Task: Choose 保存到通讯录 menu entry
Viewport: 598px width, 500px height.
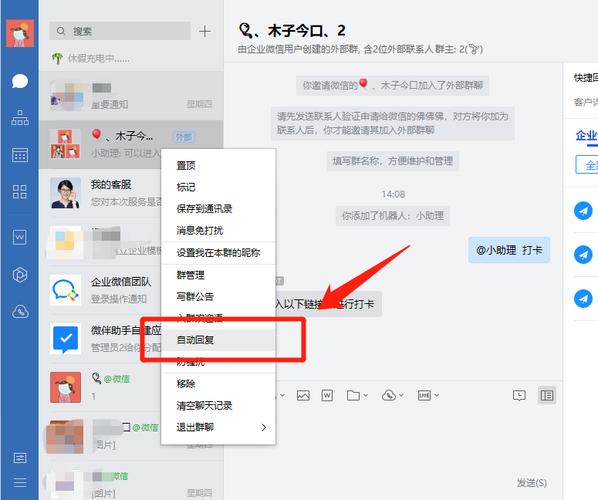Action: tap(218, 209)
